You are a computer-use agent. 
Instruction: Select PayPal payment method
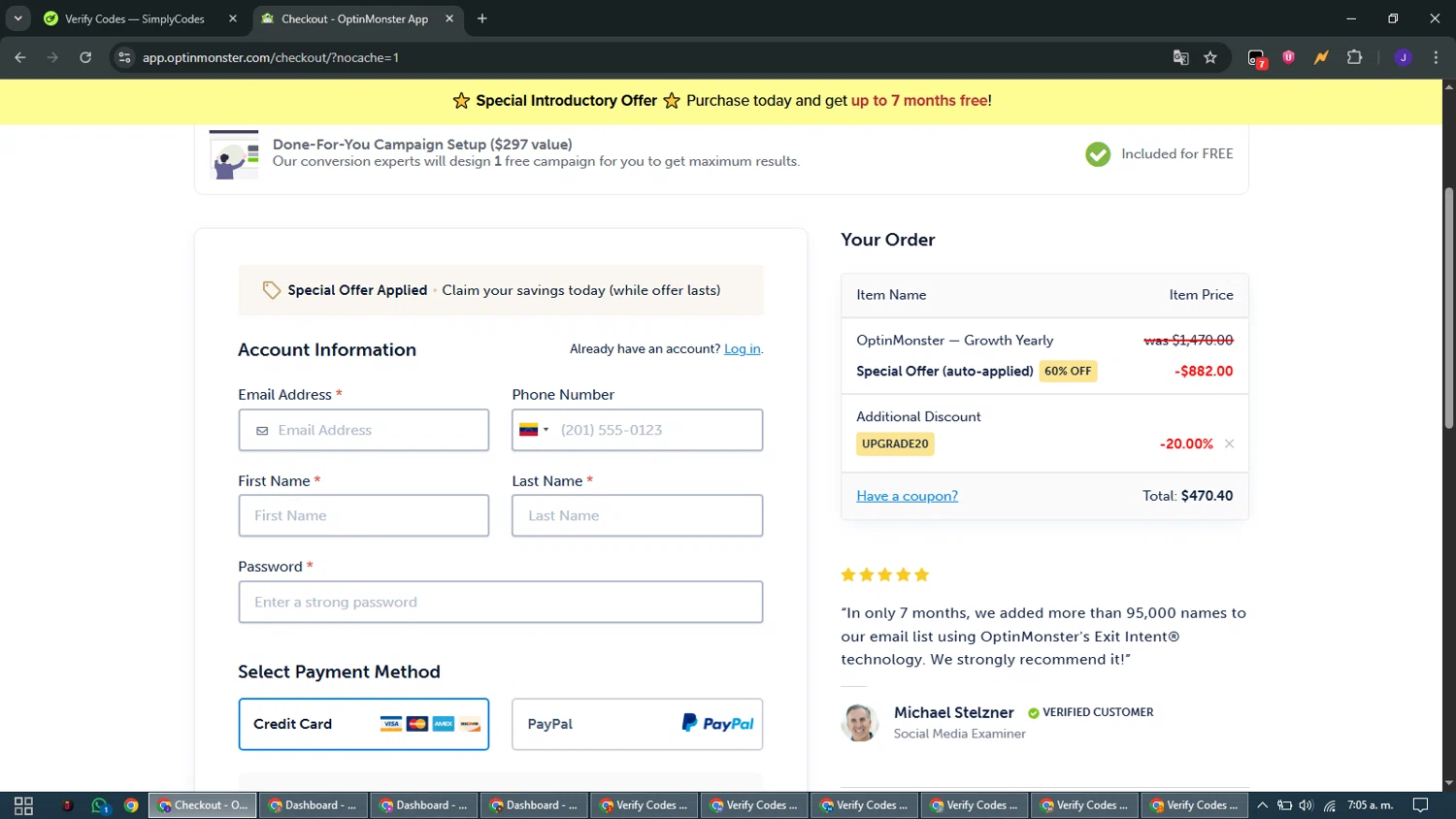[x=638, y=724]
